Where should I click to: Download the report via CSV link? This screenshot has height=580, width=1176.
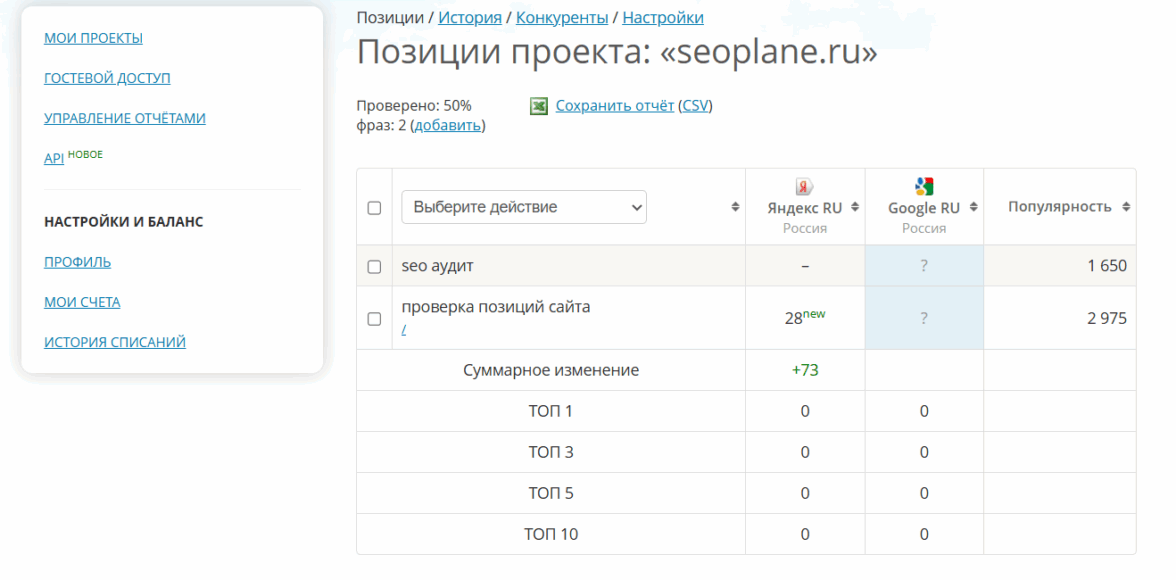tap(695, 106)
